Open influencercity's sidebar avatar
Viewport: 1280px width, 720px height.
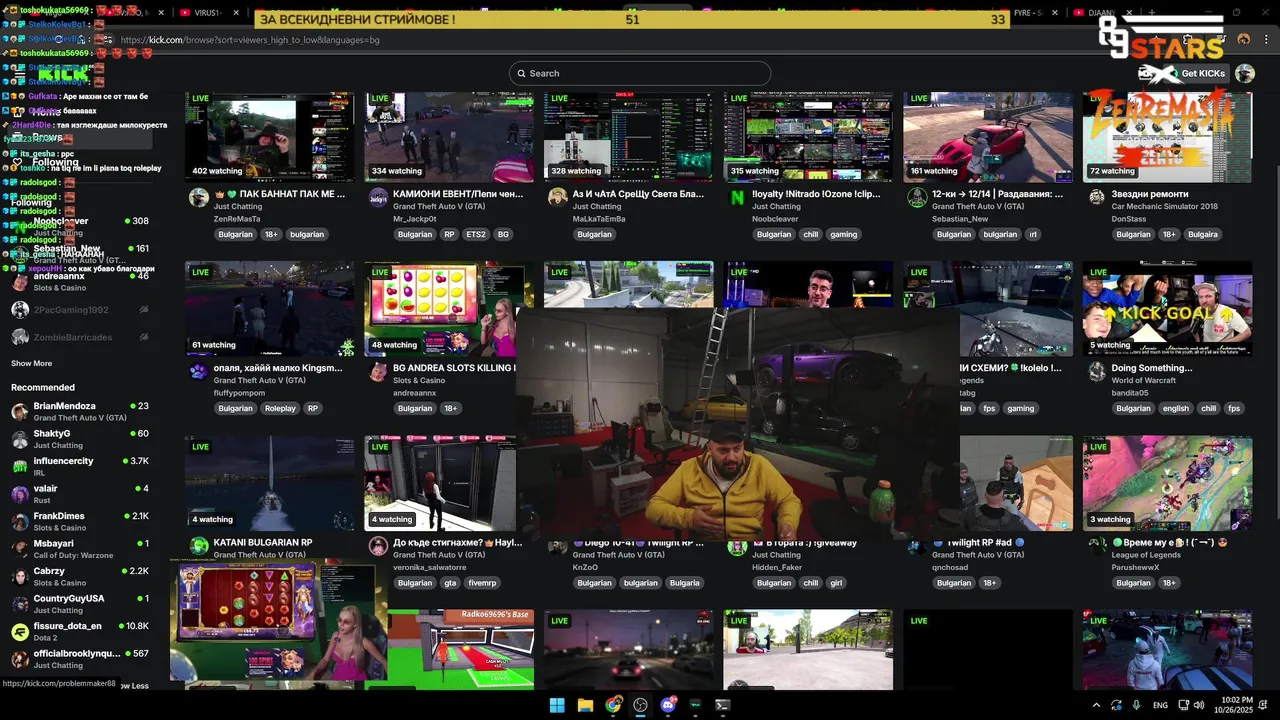(20, 466)
